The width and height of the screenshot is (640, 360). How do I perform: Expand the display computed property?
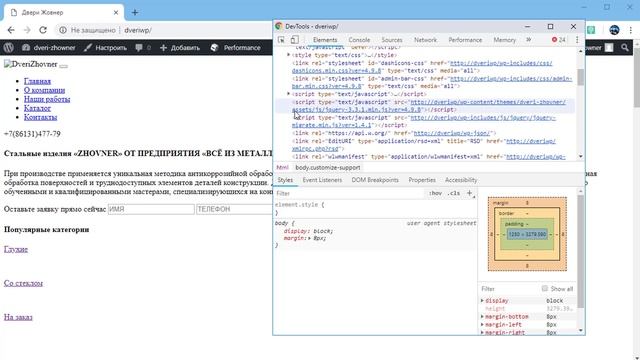point(482,301)
